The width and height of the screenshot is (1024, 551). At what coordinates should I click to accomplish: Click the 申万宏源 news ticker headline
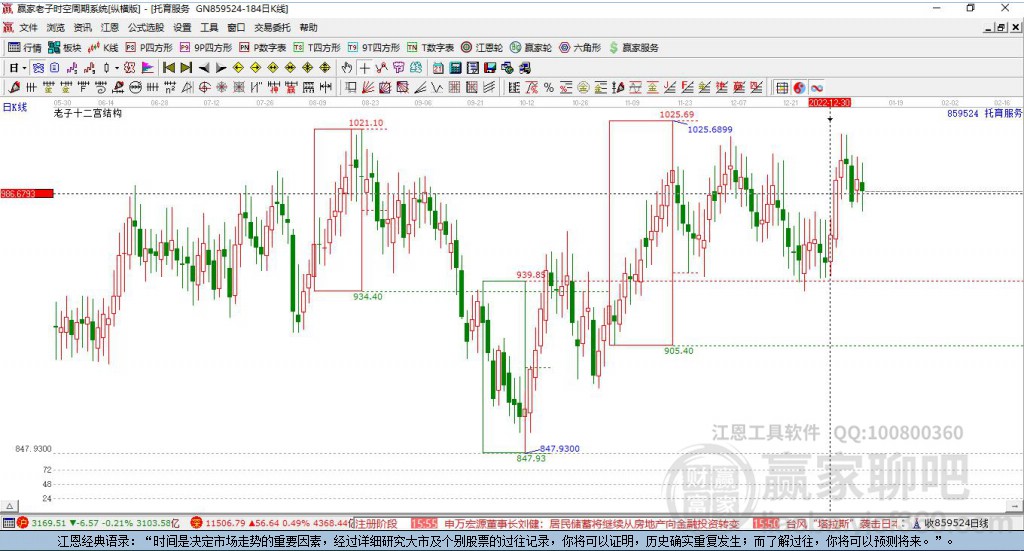[592, 524]
